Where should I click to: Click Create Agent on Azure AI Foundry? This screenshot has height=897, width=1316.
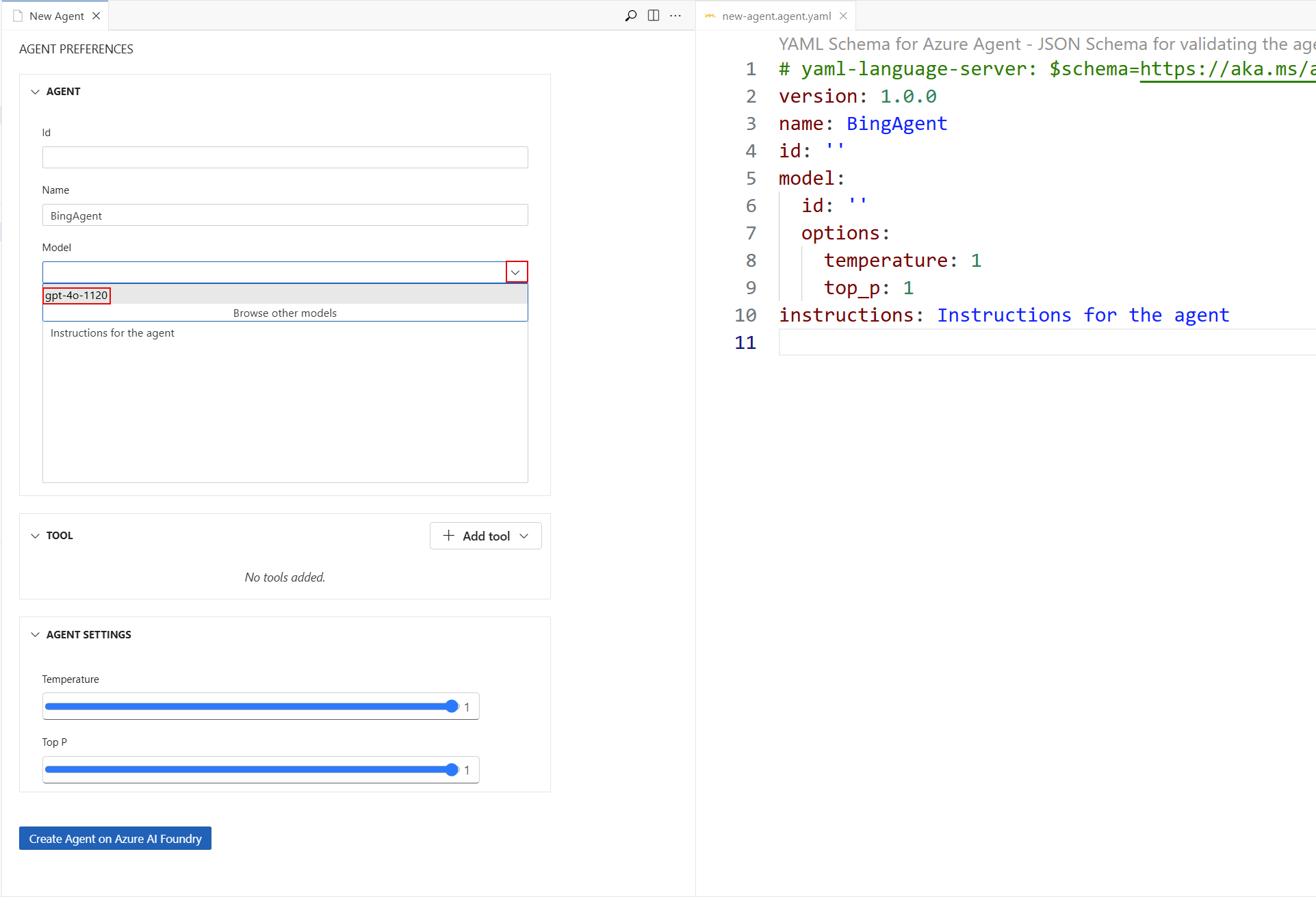click(115, 839)
